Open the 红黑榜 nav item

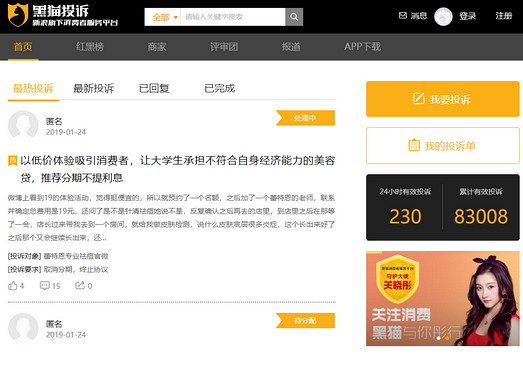(90, 47)
